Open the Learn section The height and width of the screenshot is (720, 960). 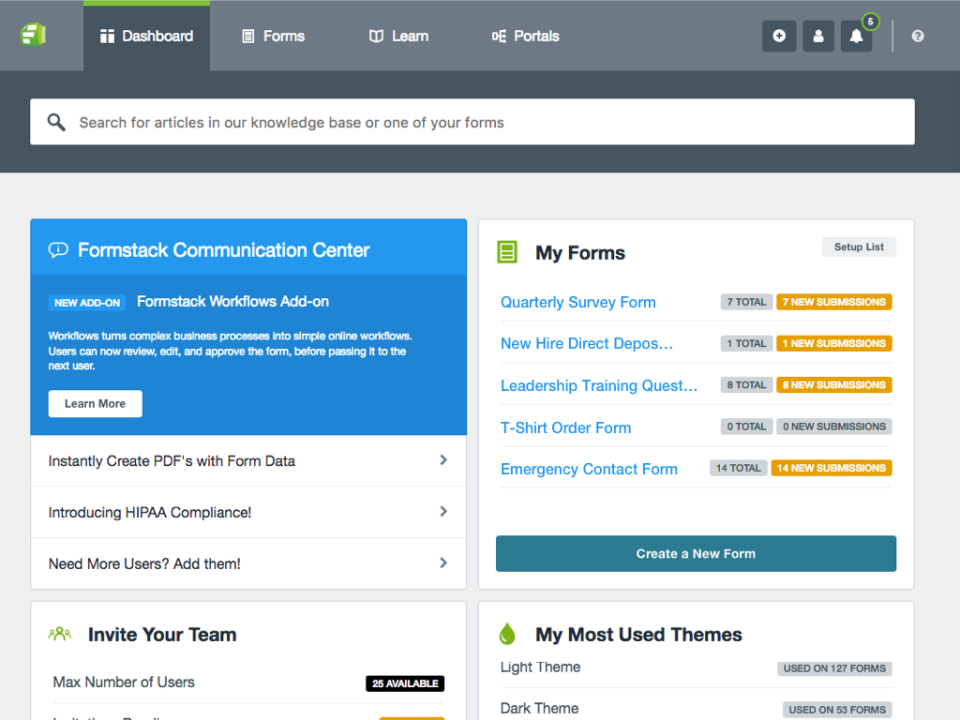[397, 36]
